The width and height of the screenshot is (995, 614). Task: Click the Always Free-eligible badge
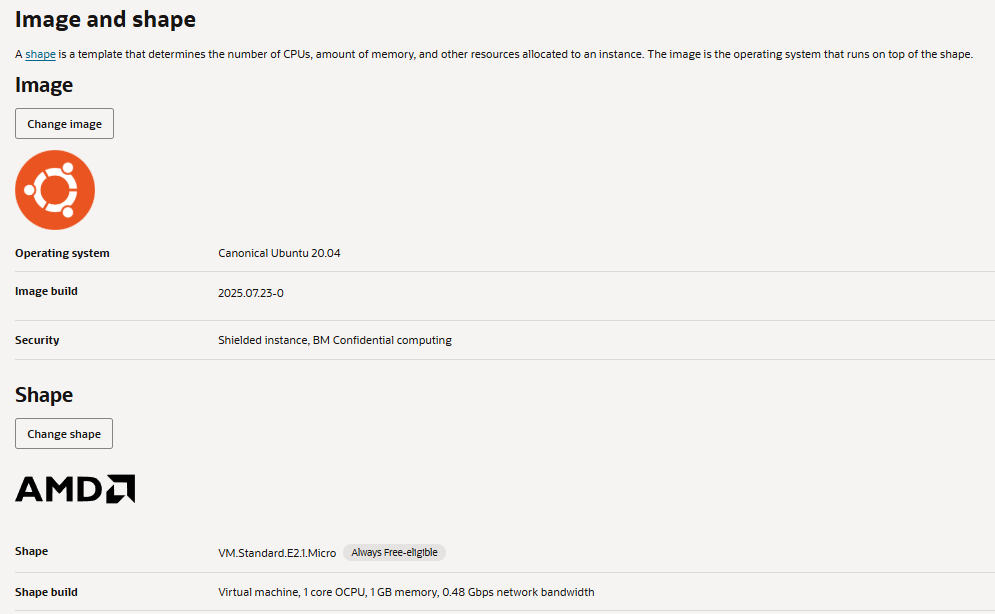click(x=394, y=552)
